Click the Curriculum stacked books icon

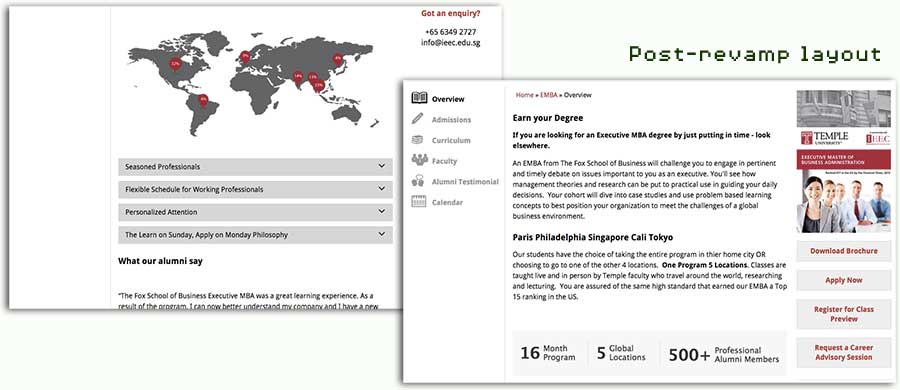(418, 140)
